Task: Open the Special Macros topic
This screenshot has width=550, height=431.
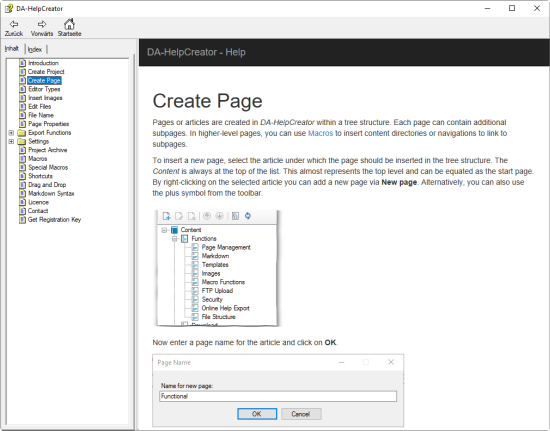Action: coord(48,167)
